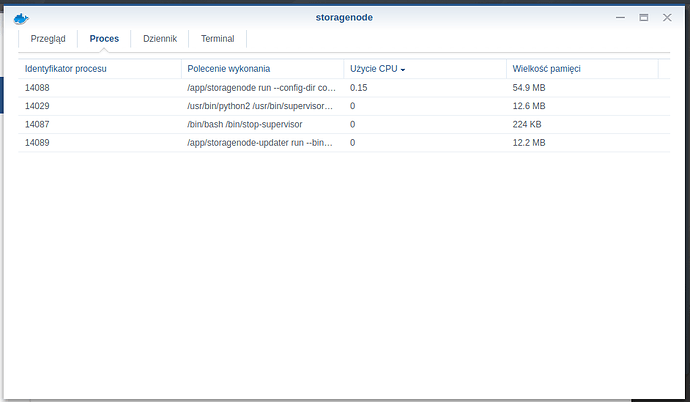Click the Użycie CPU sort arrow
The image size is (690, 402).
point(403,69)
